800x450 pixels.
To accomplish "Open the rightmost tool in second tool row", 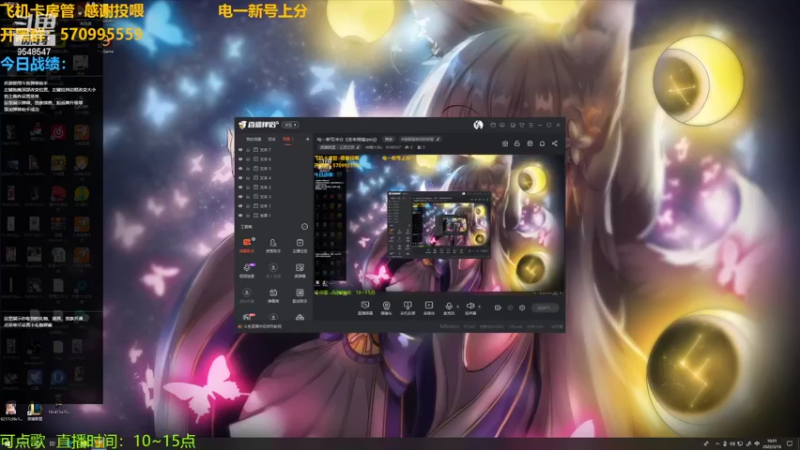I will pyautogui.click(x=299, y=270).
